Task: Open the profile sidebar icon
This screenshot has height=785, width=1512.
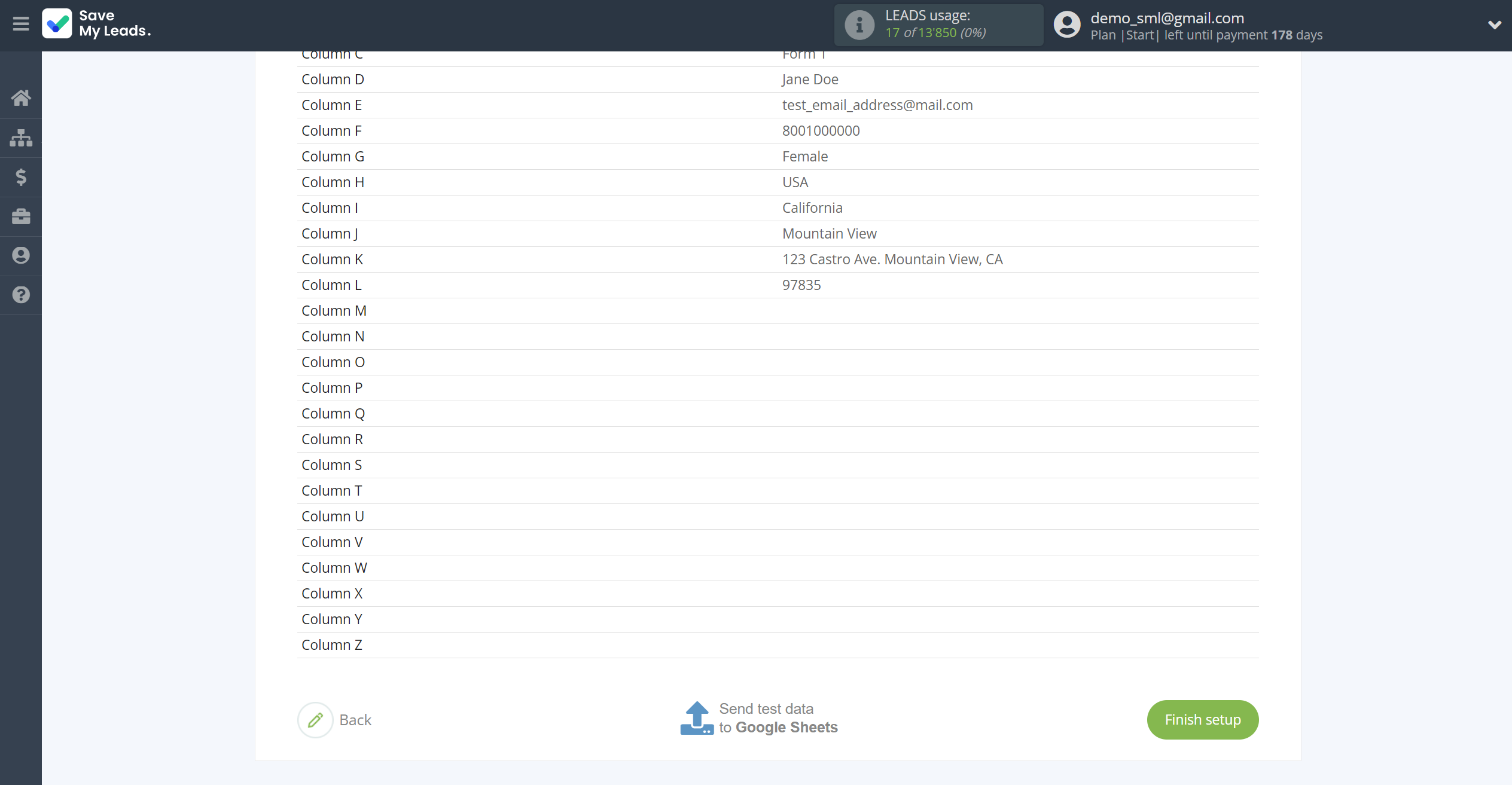Action: [x=21, y=256]
